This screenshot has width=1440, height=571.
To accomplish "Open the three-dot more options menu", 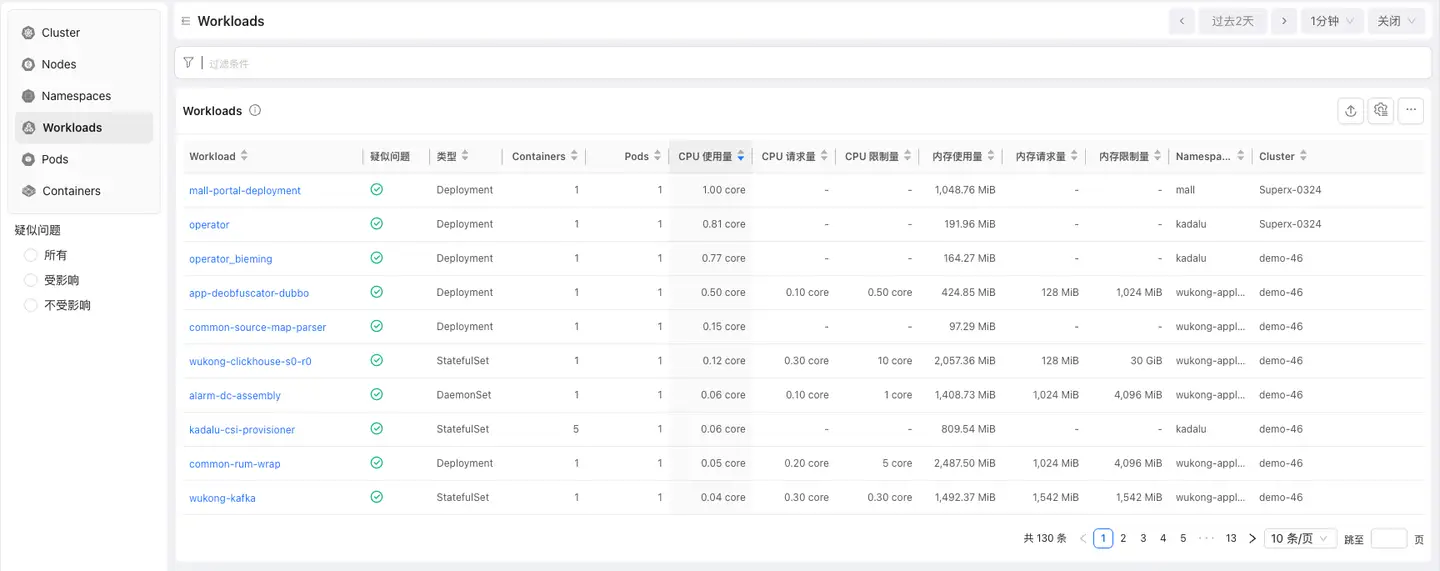I will point(1411,111).
